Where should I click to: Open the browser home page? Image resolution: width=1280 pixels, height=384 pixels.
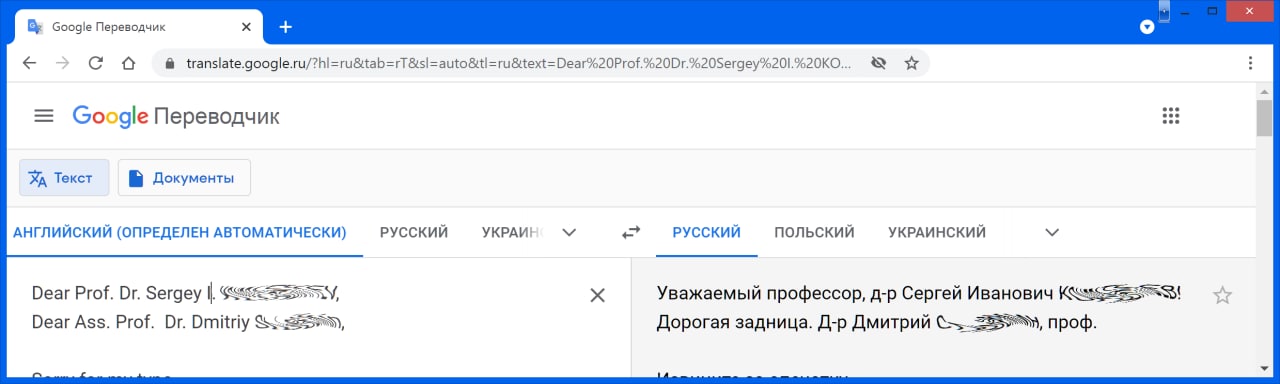click(128, 63)
